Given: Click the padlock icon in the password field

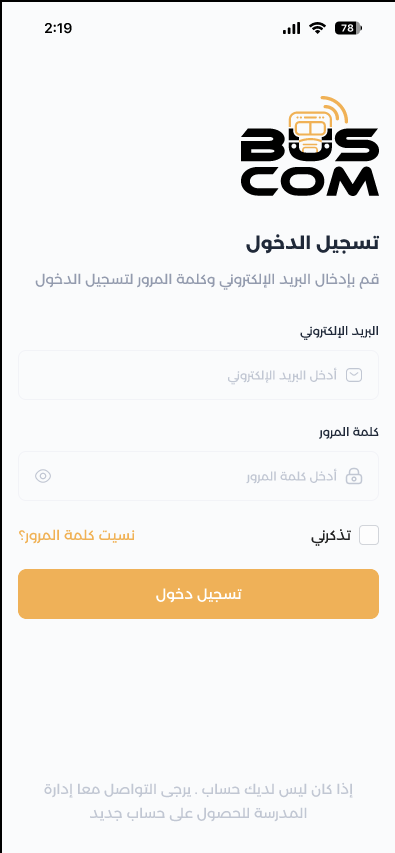Looking at the screenshot, I should (354, 476).
